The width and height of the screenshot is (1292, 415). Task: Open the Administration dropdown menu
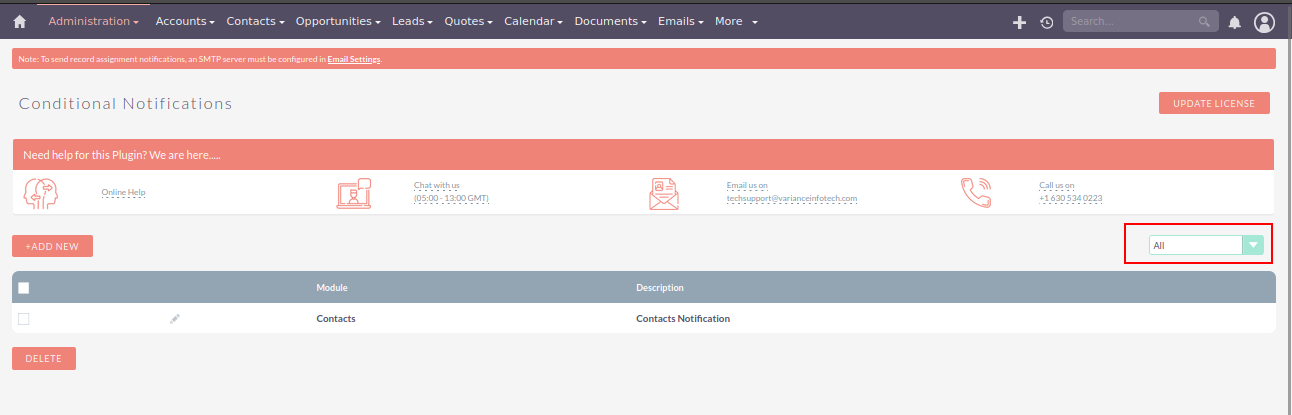click(93, 21)
